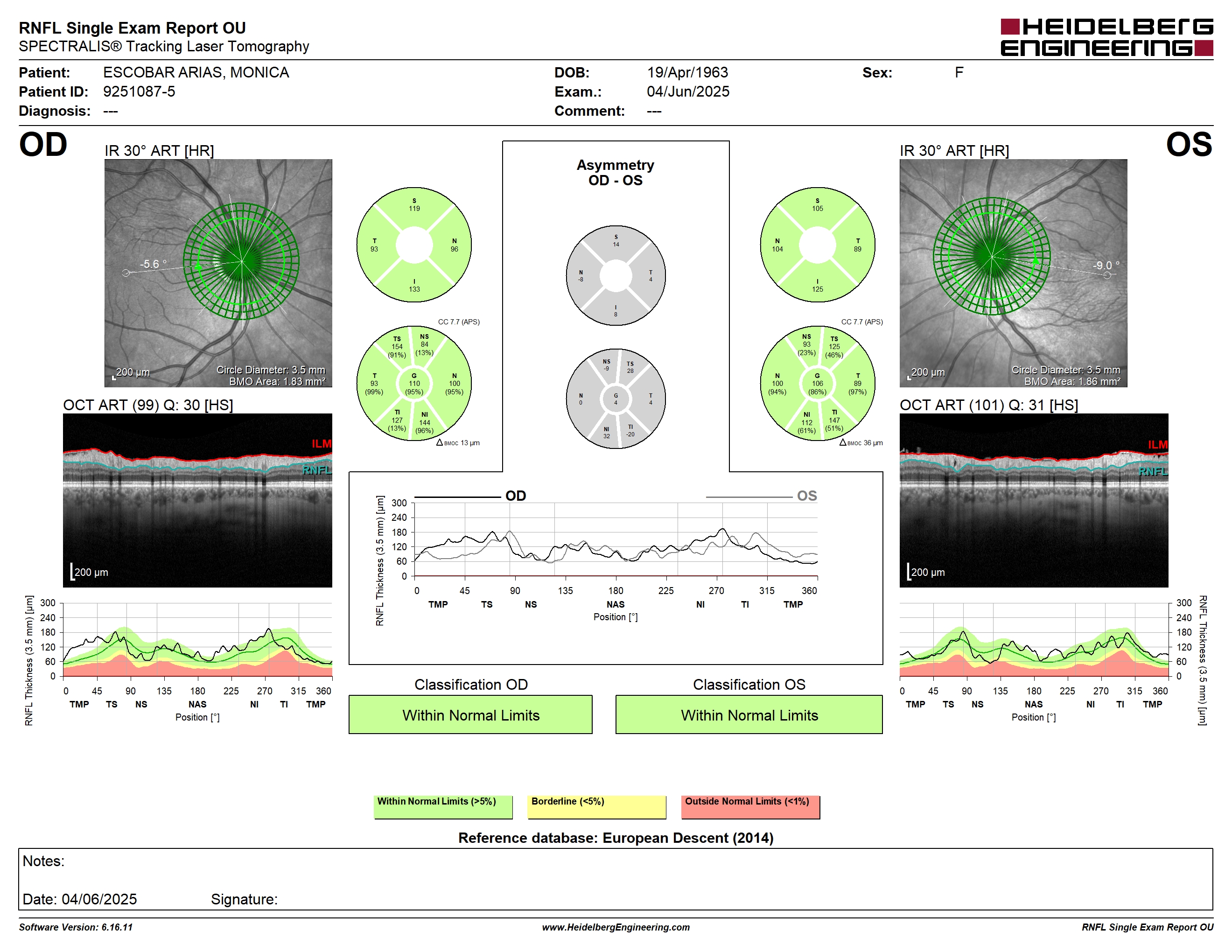Select the OS nasal quadrant N 104

[777, 245]
